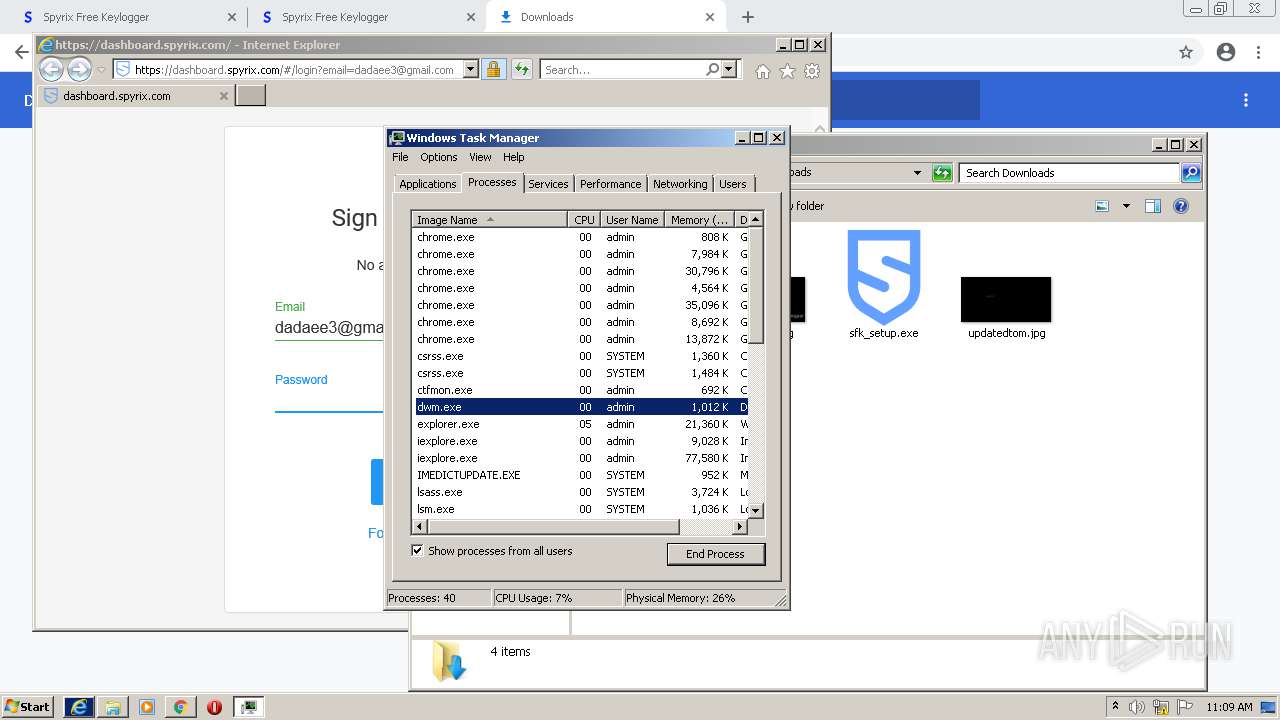Open Windows Explorer taskbar icon
1280x720 pixels.
click(113, 707)
